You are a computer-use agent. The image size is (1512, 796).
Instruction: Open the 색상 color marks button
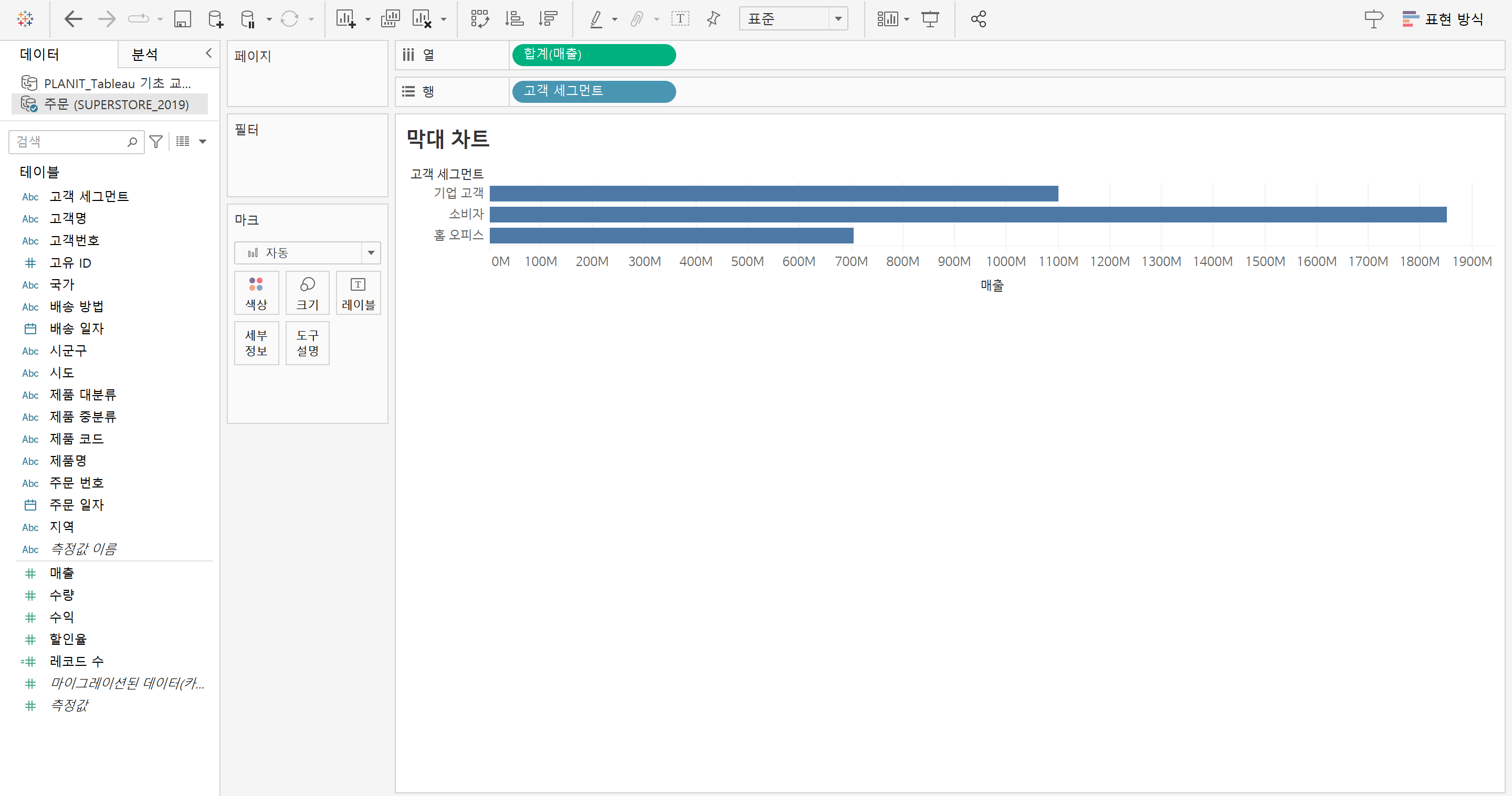tap(256, 293)
